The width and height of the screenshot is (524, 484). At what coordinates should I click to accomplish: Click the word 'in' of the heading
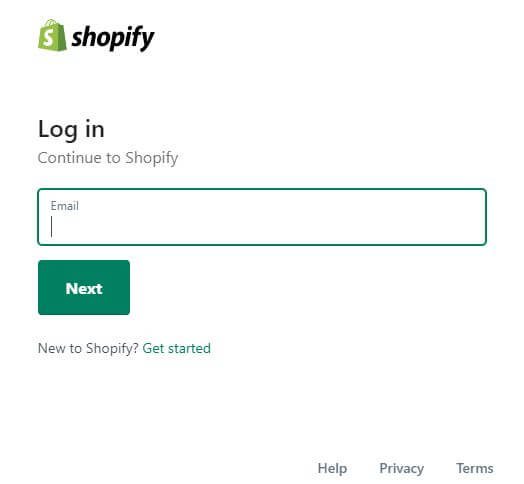pyautogui.click(x=95, y=128)
